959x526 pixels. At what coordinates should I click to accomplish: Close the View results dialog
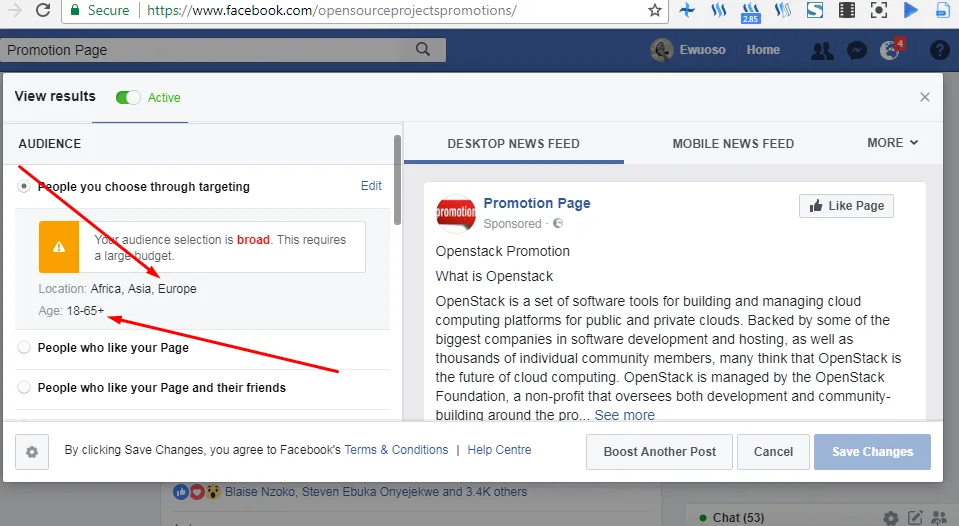tap(925, 97)
